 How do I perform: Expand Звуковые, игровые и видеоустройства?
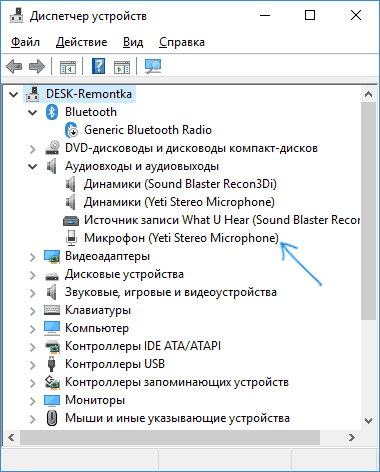click(33, 293)
